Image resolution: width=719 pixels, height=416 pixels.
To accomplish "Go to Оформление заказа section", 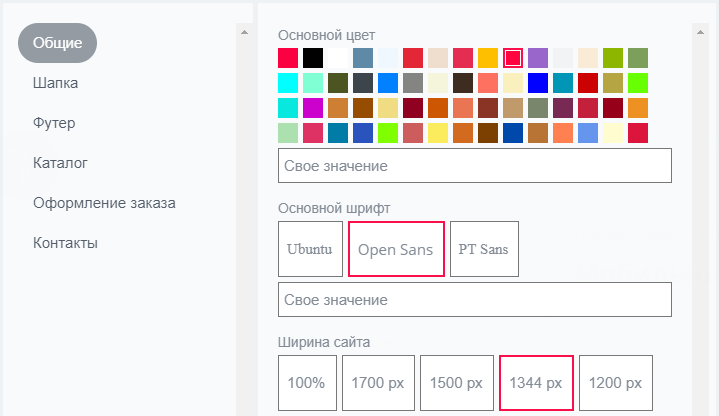I will coord(104,203).
